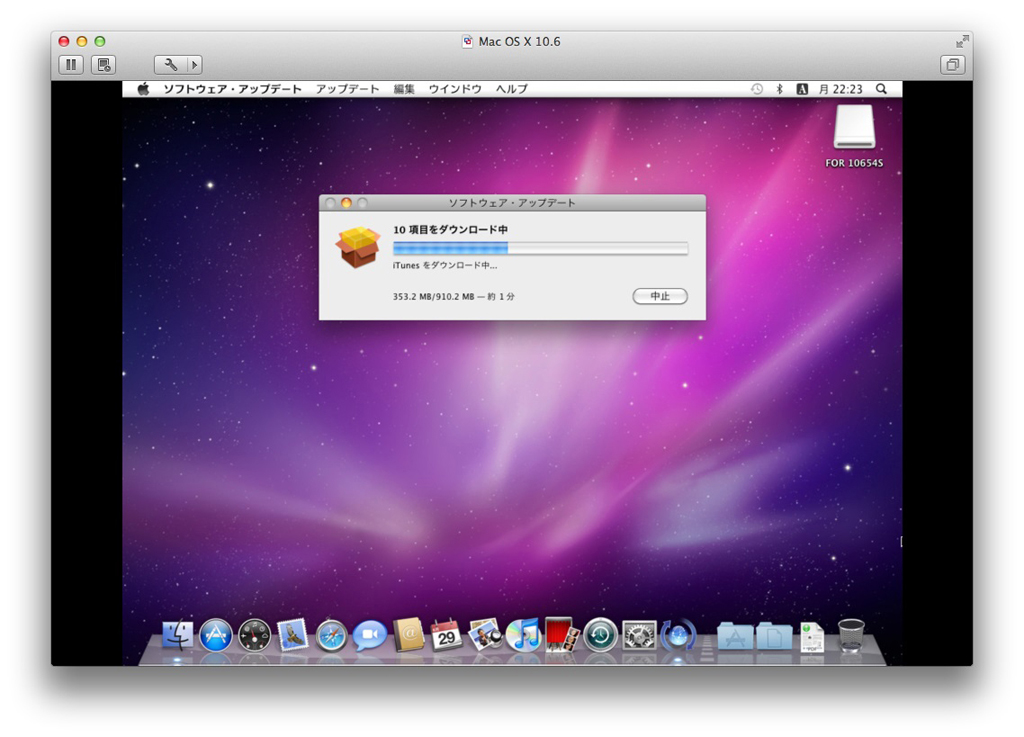The image size is (1024, 737).
Task: Open System Preferences from the Dock
Action: tap(639, 635)
